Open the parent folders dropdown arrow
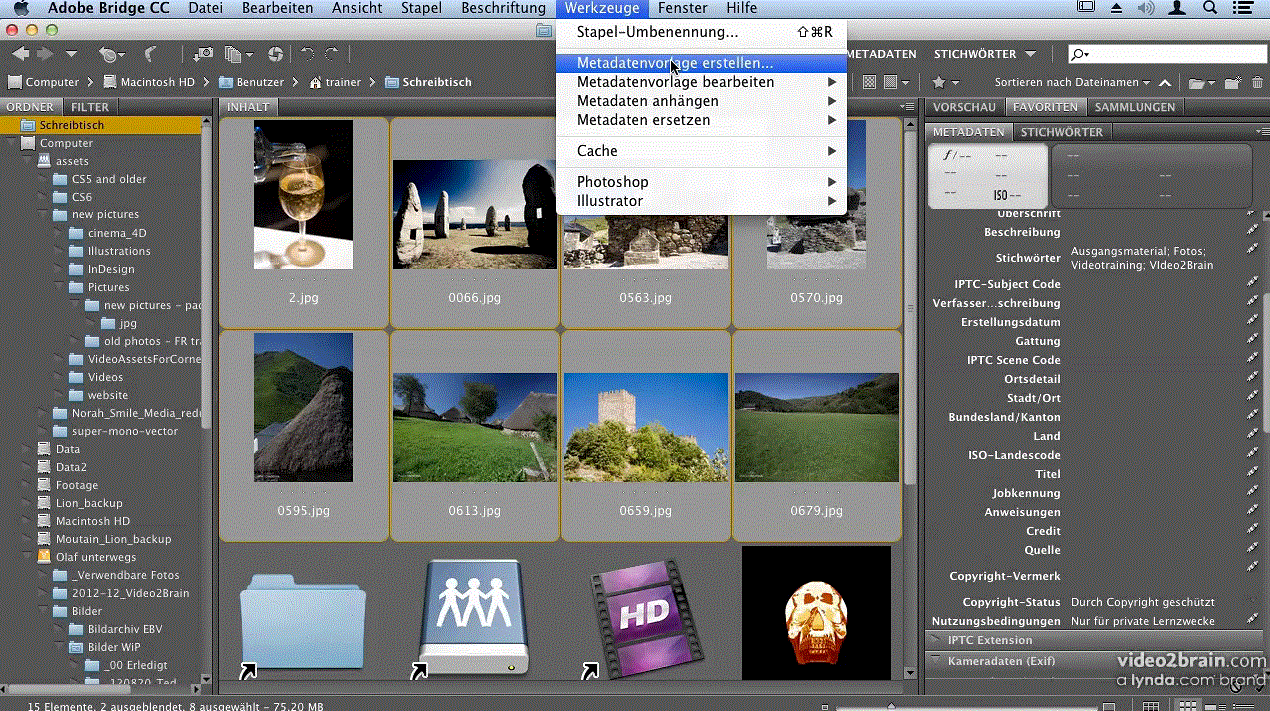This screenshot has width=1270, height=711. pyautogui.click(x=71, y=54)
